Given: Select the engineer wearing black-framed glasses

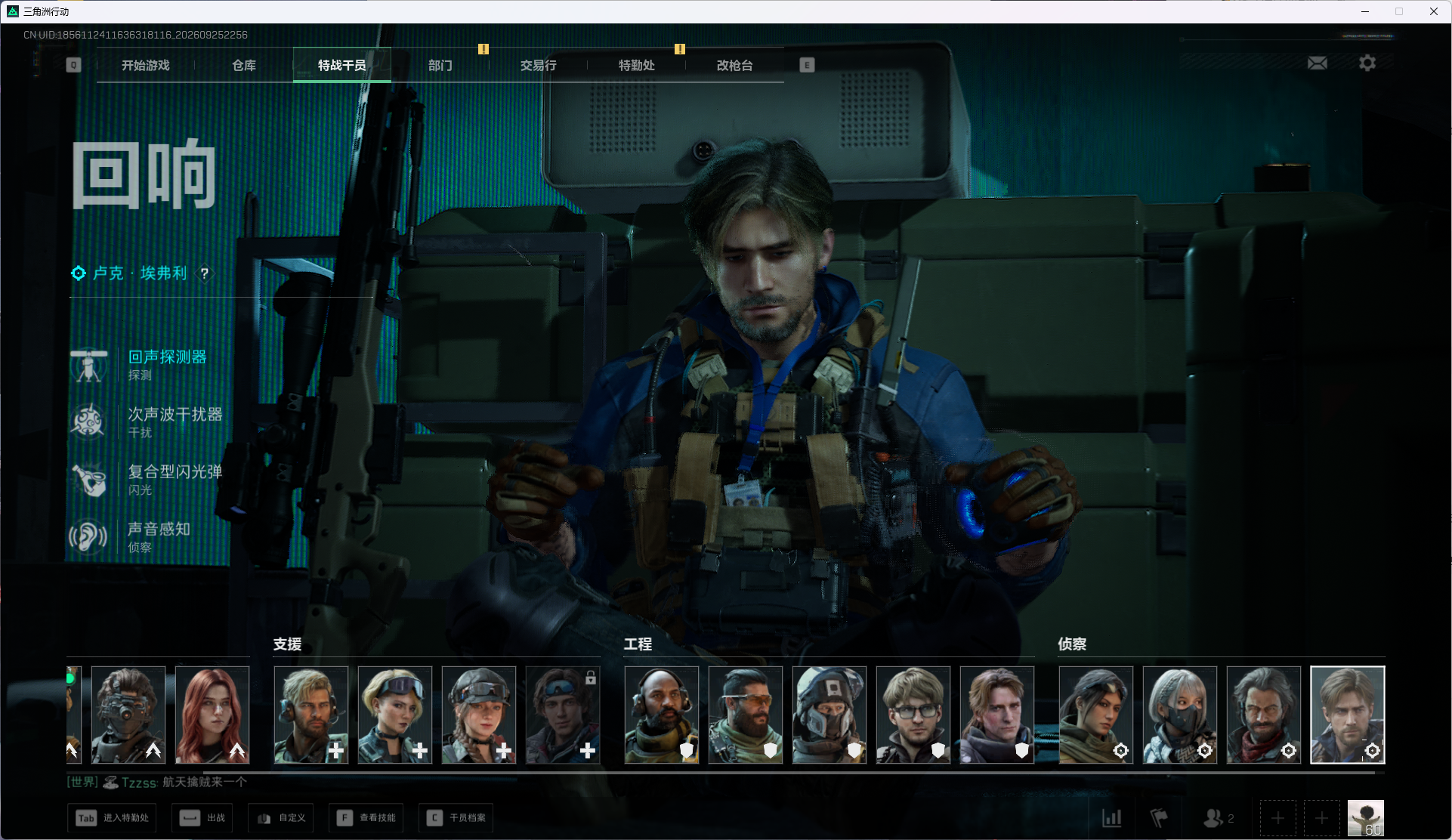Looking at the screenshot, I should point(913,715).
